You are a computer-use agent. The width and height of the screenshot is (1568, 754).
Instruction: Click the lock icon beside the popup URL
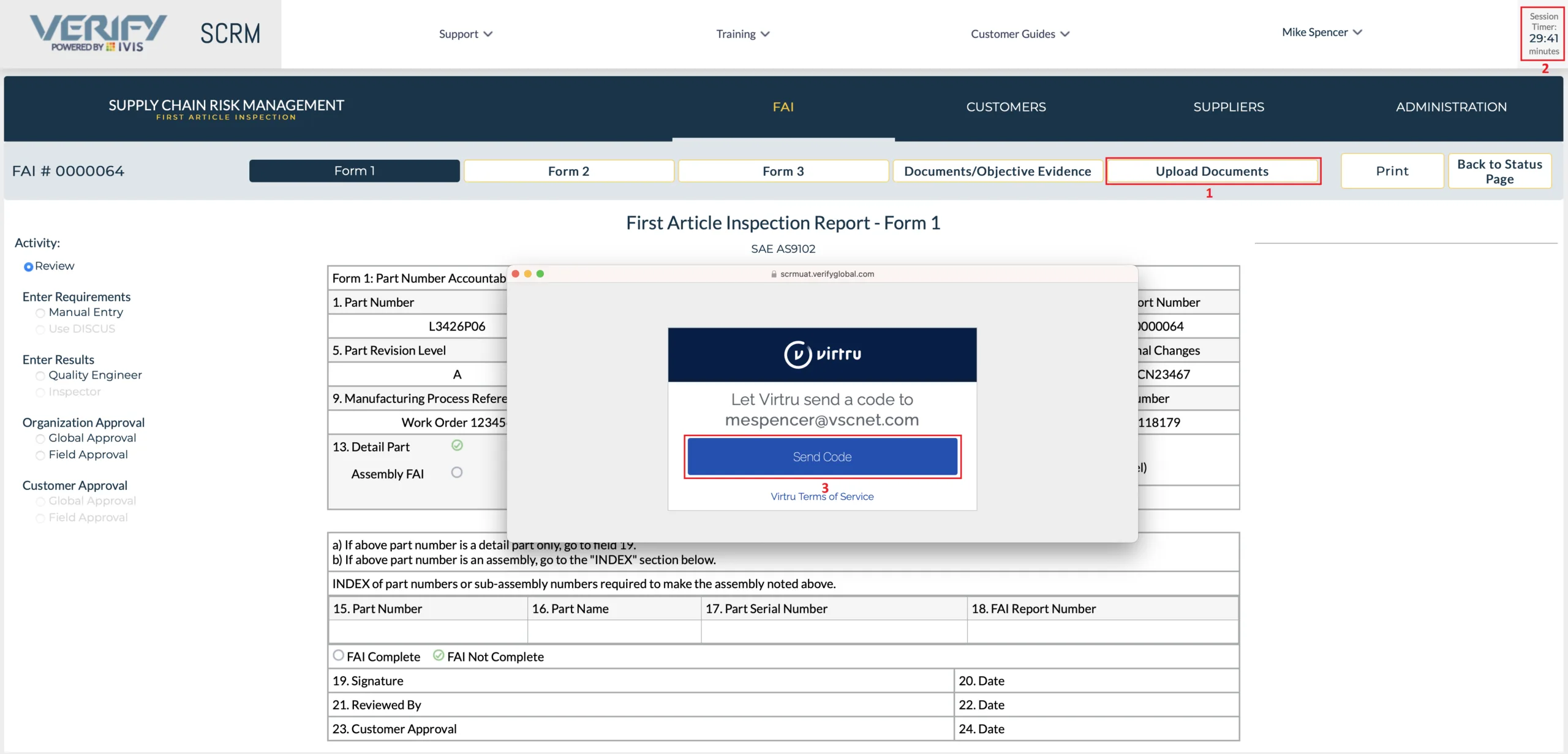click(x=774, y=274)
